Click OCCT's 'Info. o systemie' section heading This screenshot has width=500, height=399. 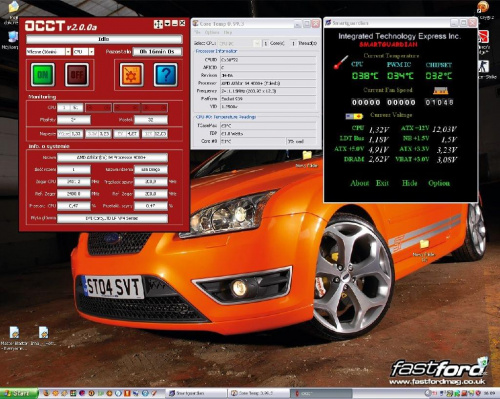49,146
